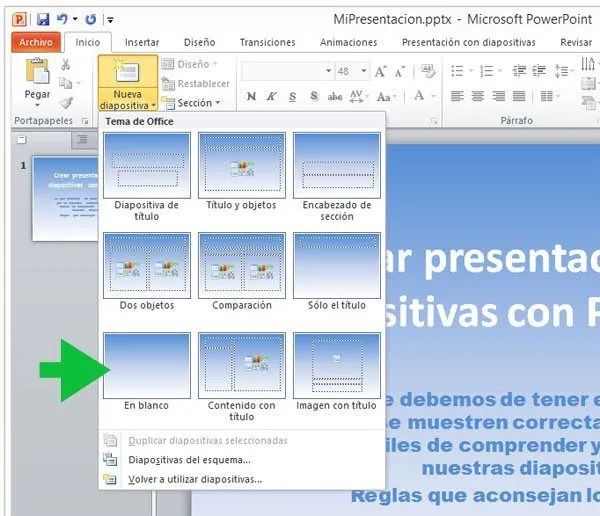Screen dimensions: 600x516
Task: Click the Redo/Repeat icon
Action: point(91,19)
